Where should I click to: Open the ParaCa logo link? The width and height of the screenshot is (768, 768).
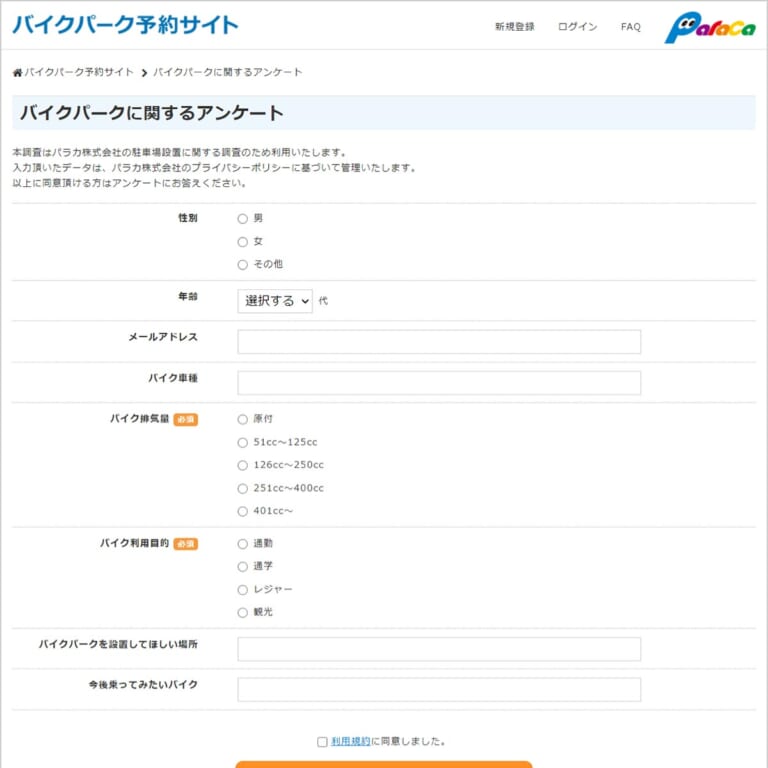click(709, 27)
